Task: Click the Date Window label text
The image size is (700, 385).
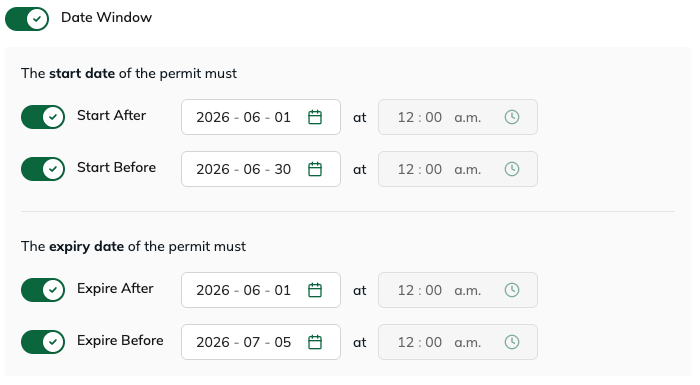Action: pyautogui.click(x=106, y=17)
